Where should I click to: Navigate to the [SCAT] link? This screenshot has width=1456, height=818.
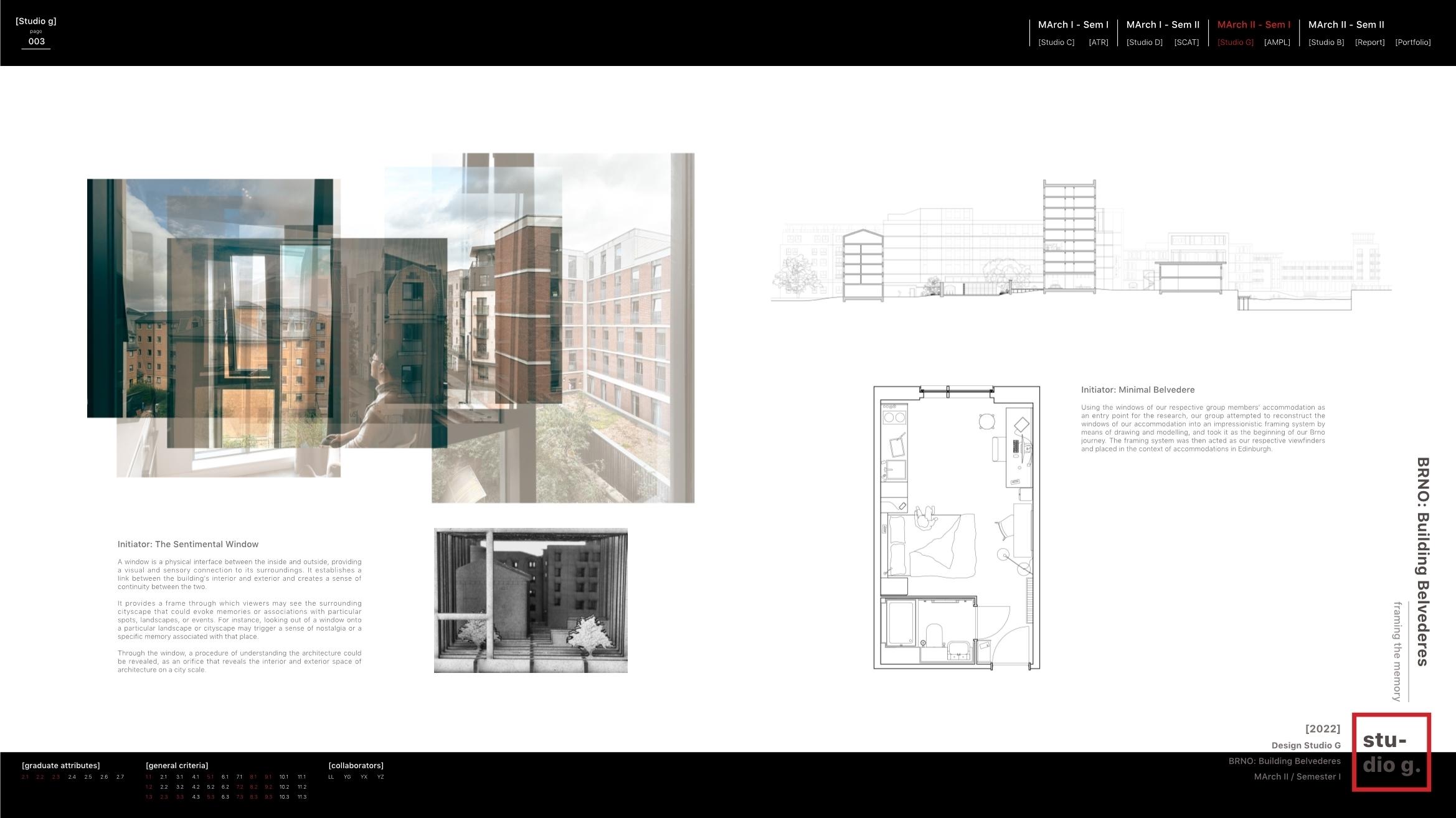pos(1186,42)
